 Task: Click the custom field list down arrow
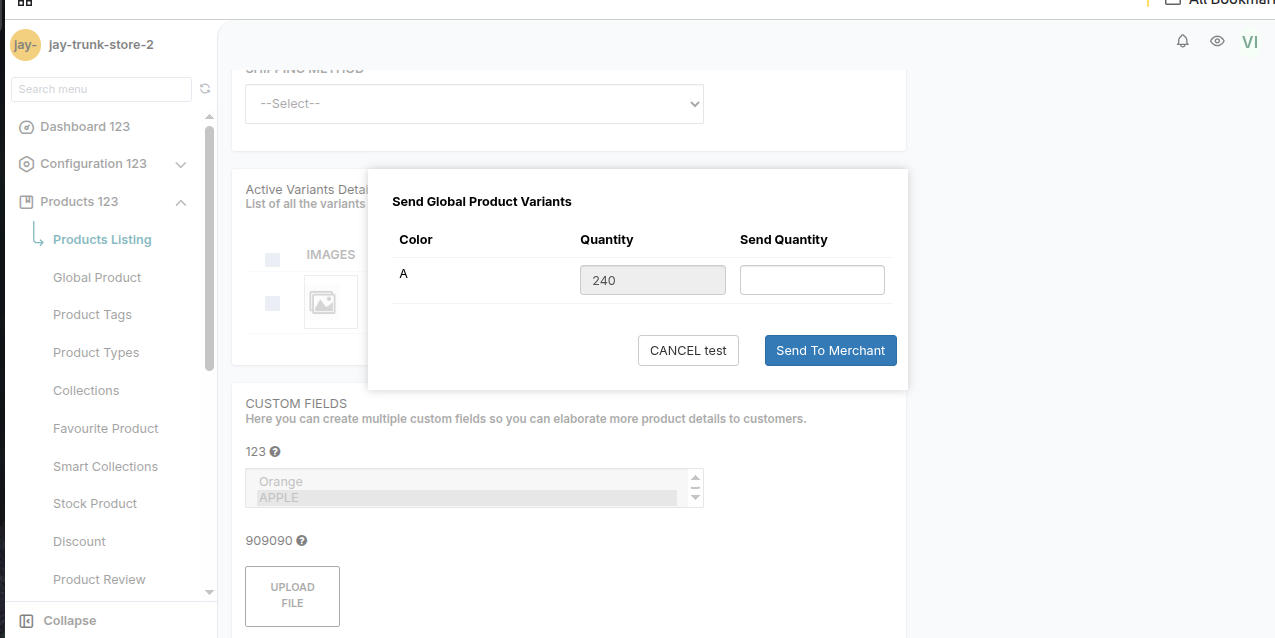695,497
